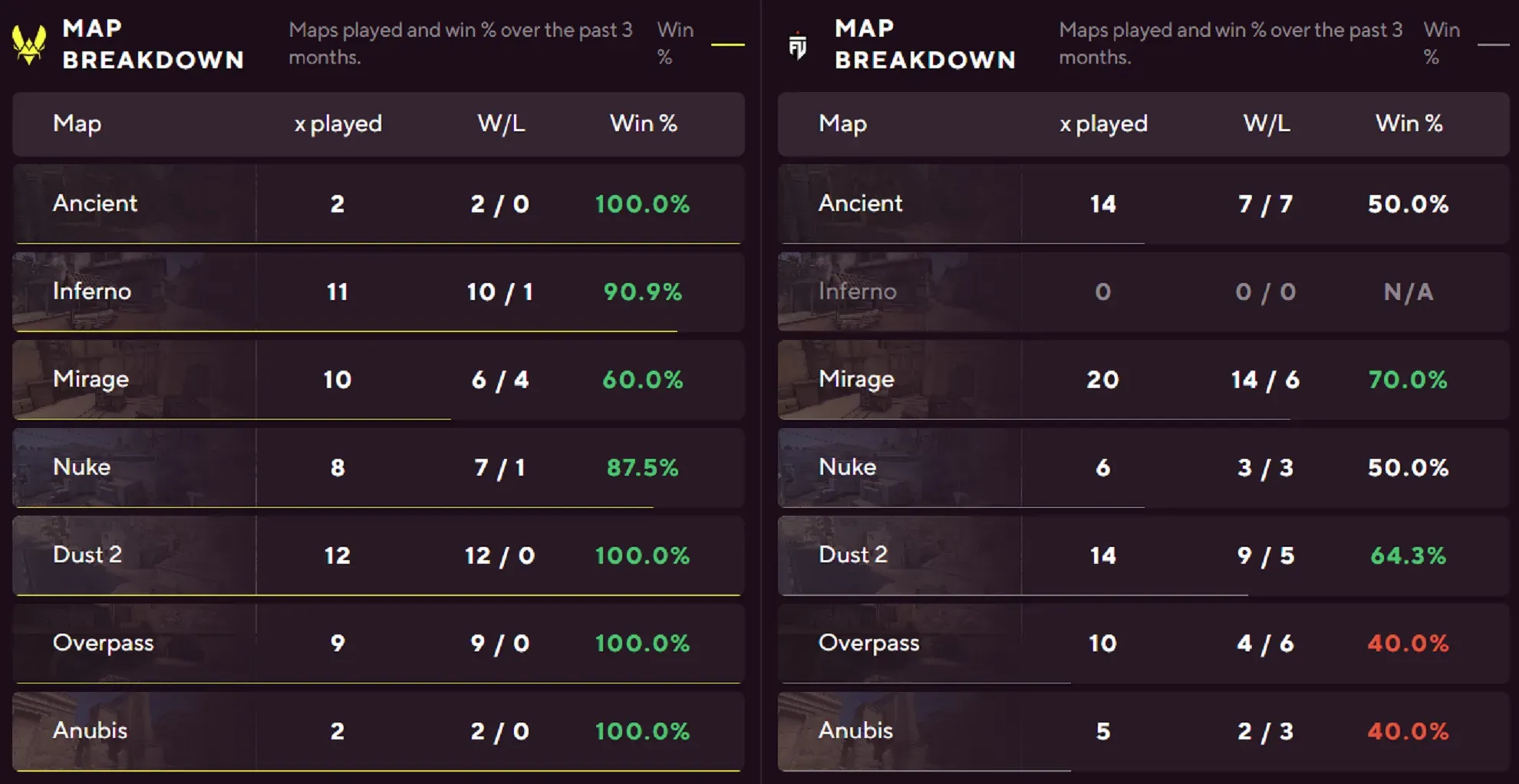Click the Dust 2 64.3% win rate
The height and width of the screenshot is (784, 1519).
pos(1408,555)
